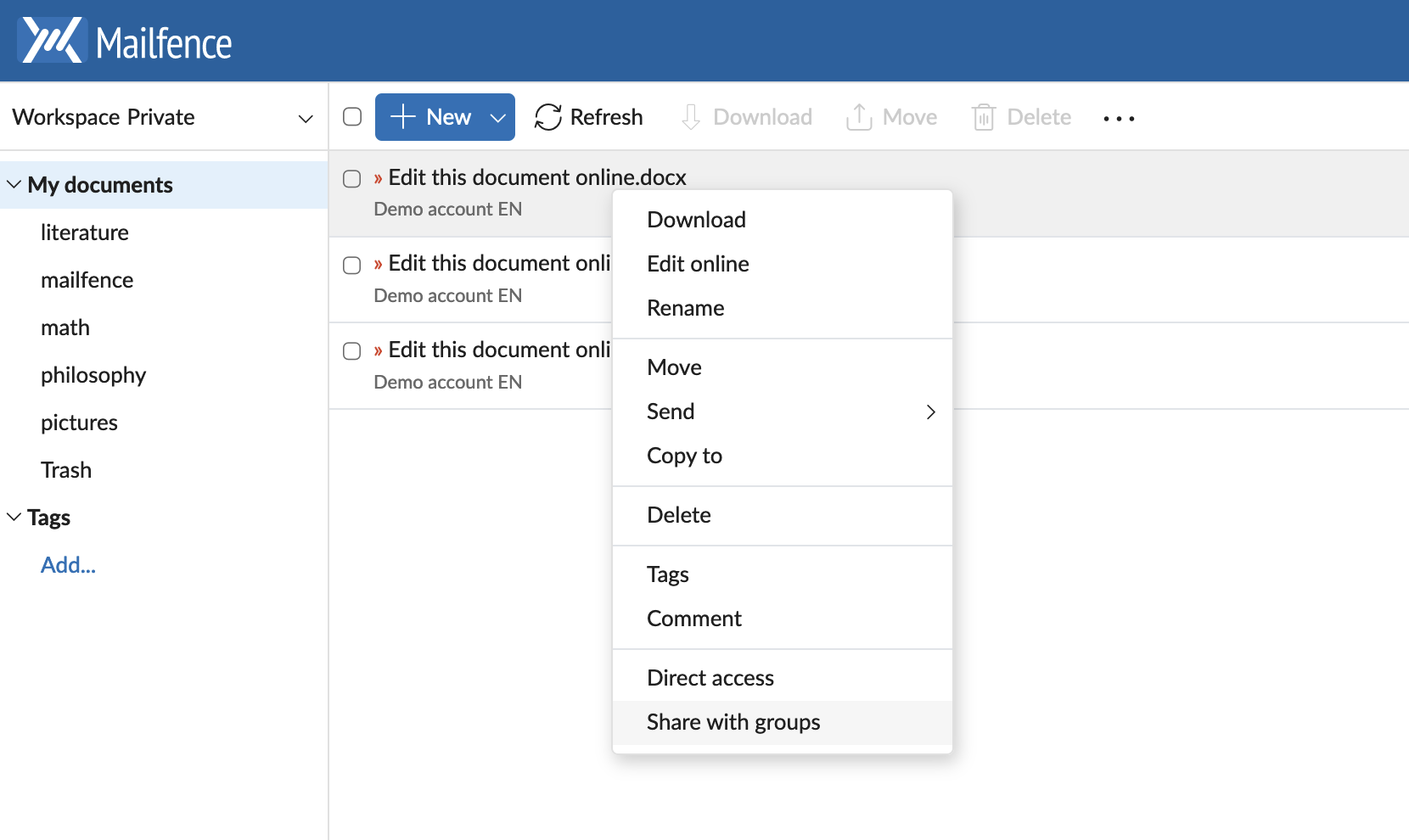The width and height of the screenshot is (1409, 840).
Task: Choose Move from the context menu
Action: [x=783, y=367]
